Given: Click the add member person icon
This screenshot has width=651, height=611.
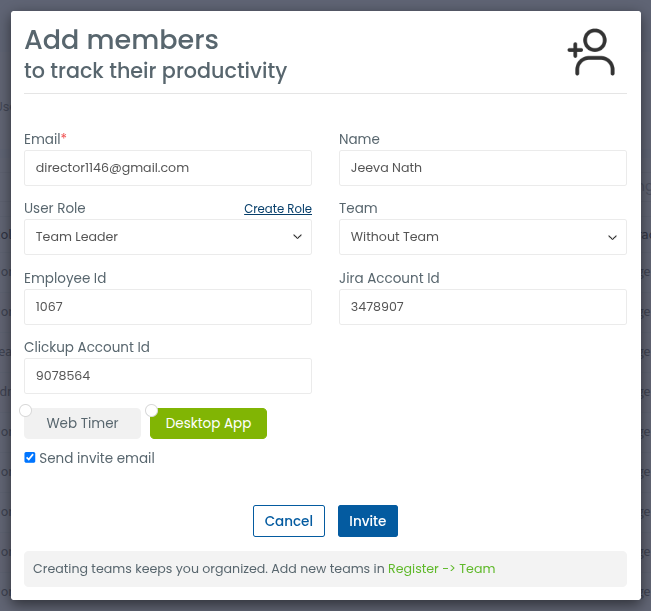Looking at the screenshot, I should tap(591, 53).
